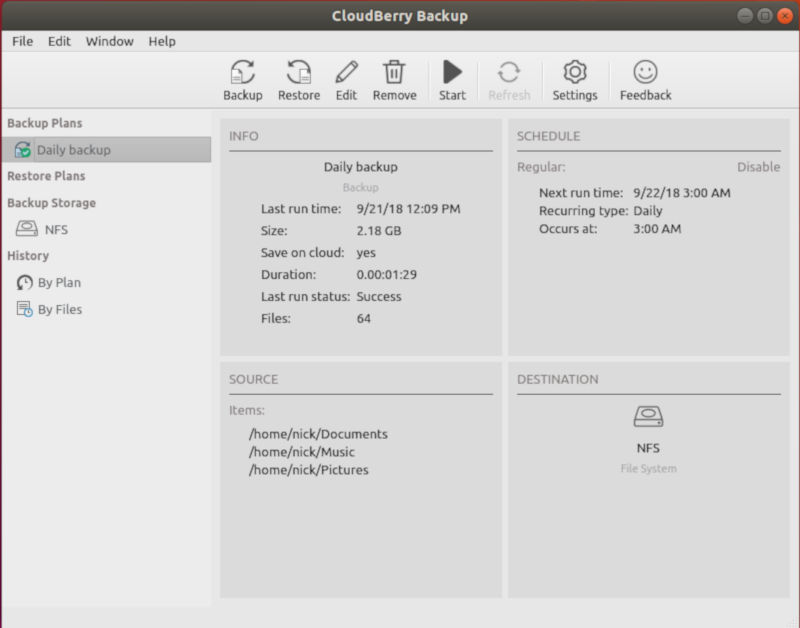This screenshot has height=628, width=800.
Task: Open CloudBerry Settings
Action: [x=574, y=78]
